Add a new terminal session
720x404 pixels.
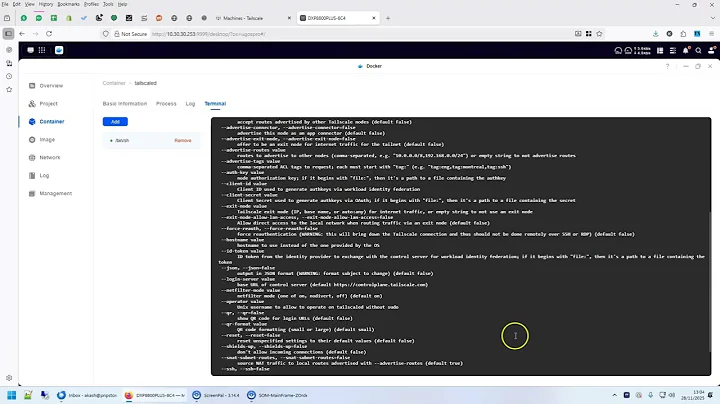pyautogui.click(x=115, y=122)
